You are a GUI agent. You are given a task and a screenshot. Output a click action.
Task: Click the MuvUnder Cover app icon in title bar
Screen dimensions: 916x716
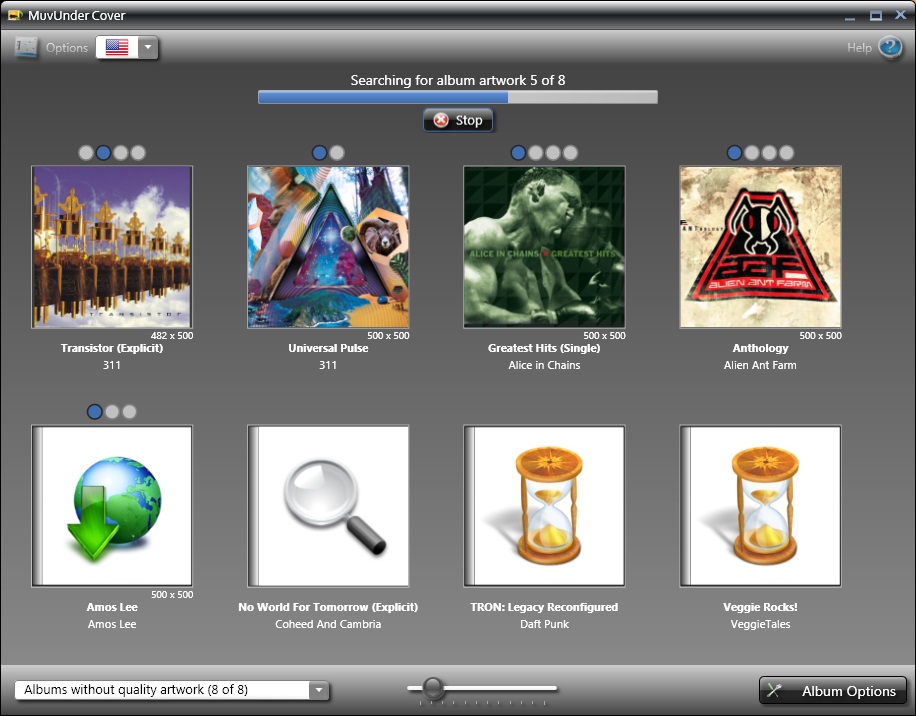point(14,15)
